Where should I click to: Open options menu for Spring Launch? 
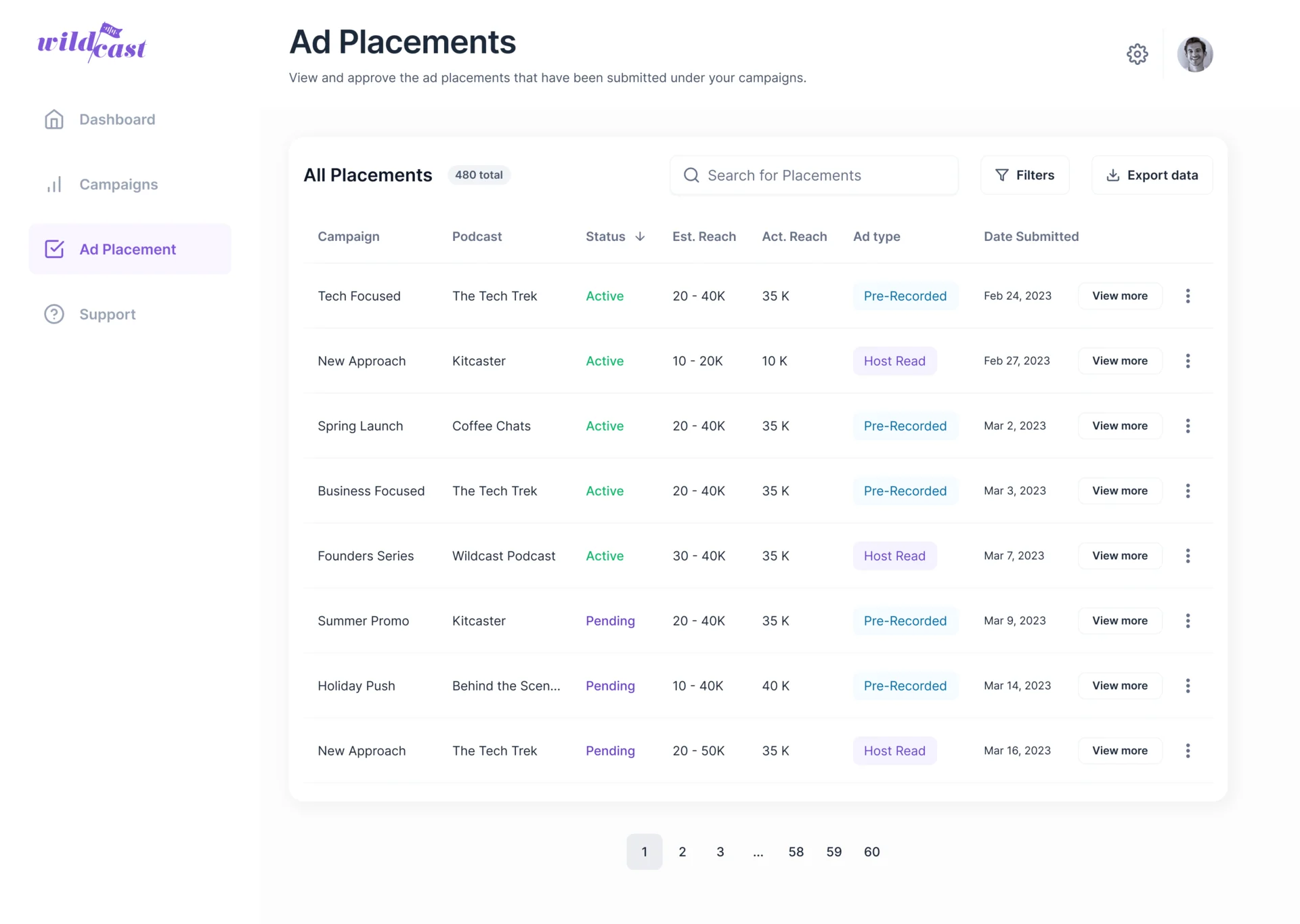coord(1188,426)
